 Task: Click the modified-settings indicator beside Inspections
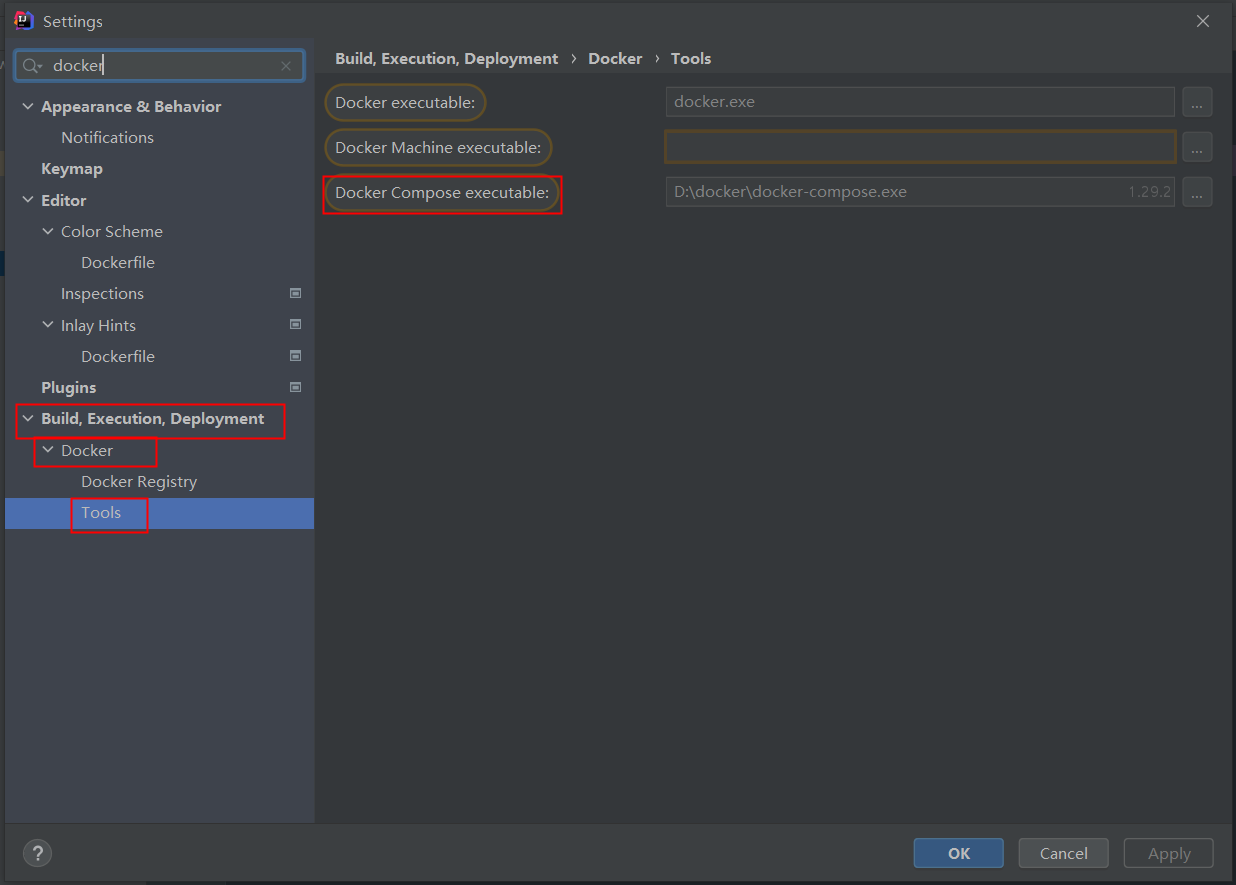click(x=295, y=292)
